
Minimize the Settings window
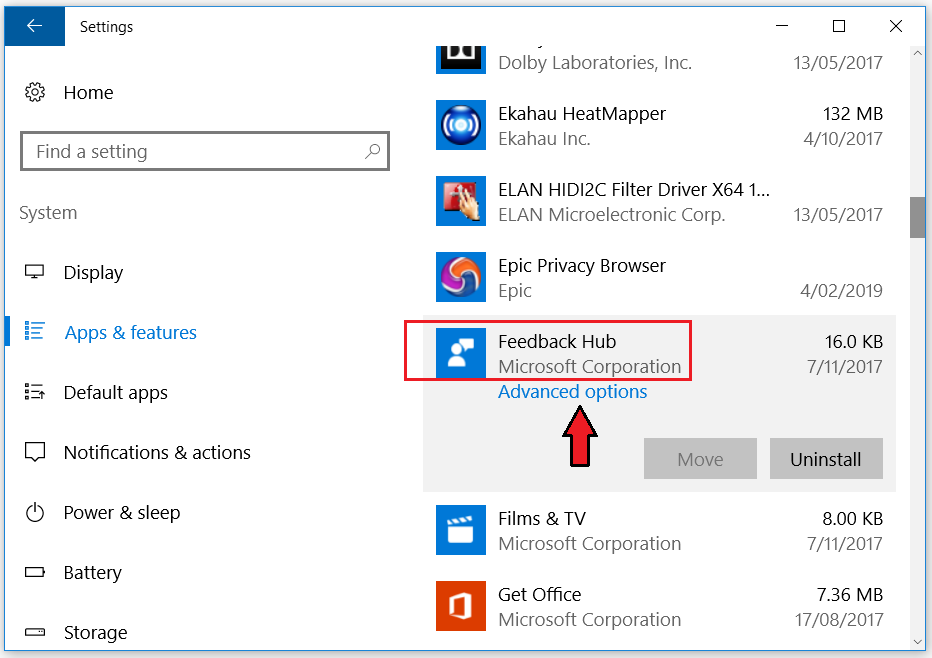pos(782,26)
